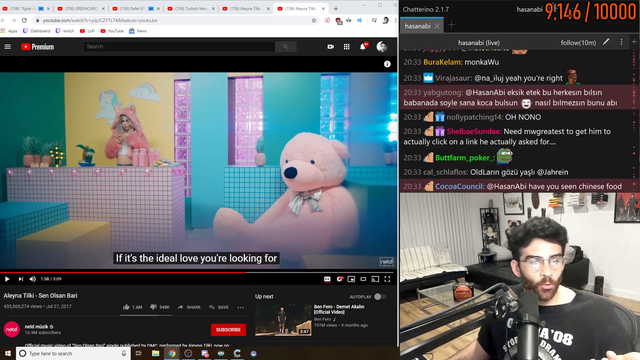The width and height of the screenshot is (640, 360).
Task: Open the Chatterino split three-dot menu
Action: tap(621, 42)
